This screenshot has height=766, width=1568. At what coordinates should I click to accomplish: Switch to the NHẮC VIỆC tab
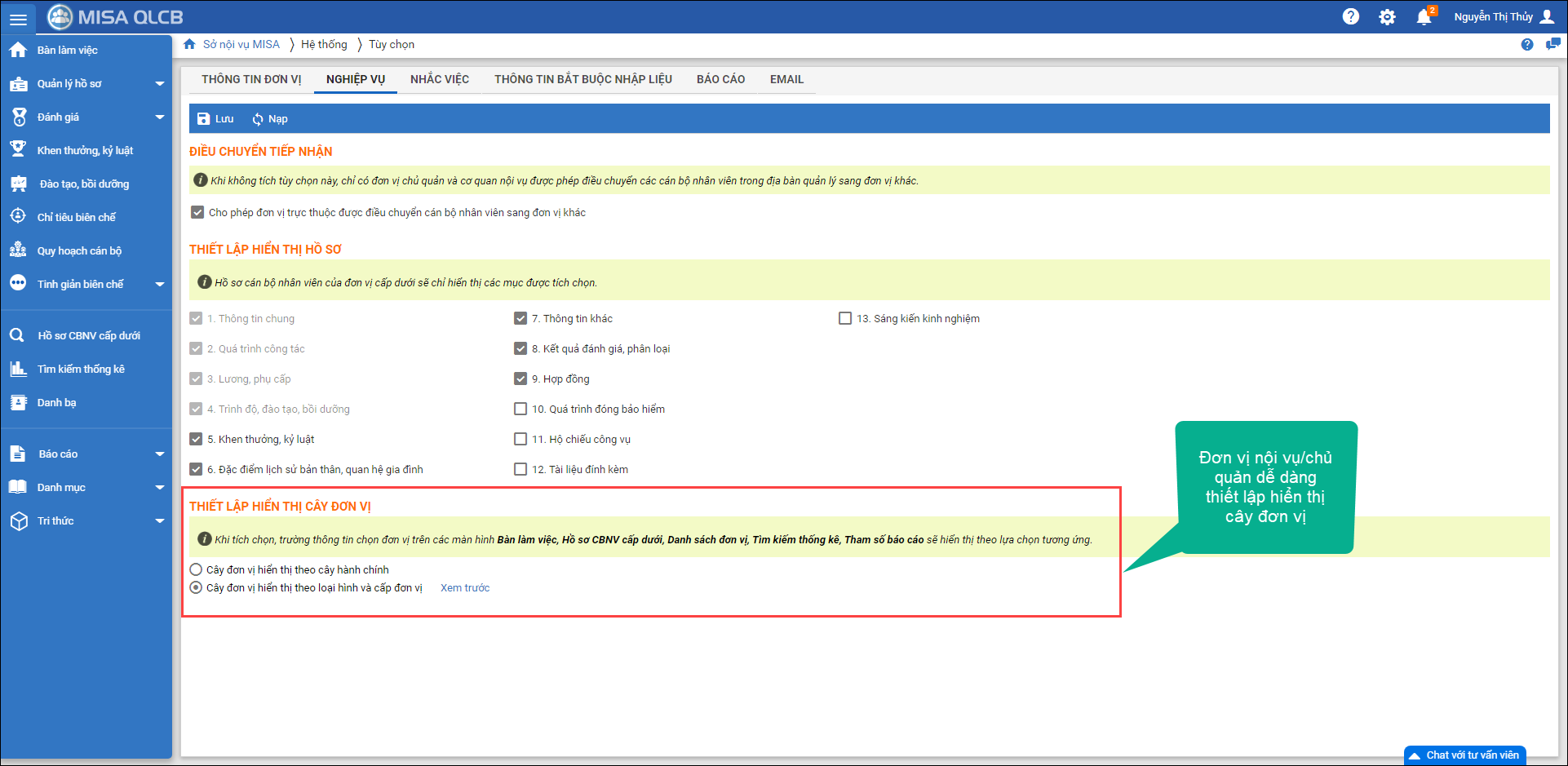[x=439, y=79]
